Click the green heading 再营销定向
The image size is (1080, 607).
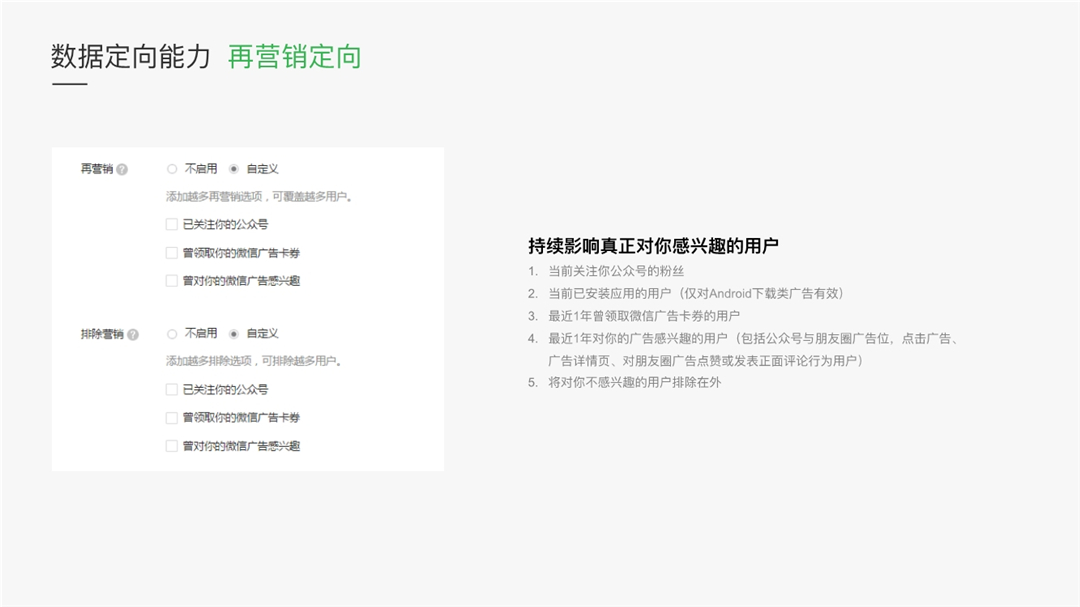295,56
